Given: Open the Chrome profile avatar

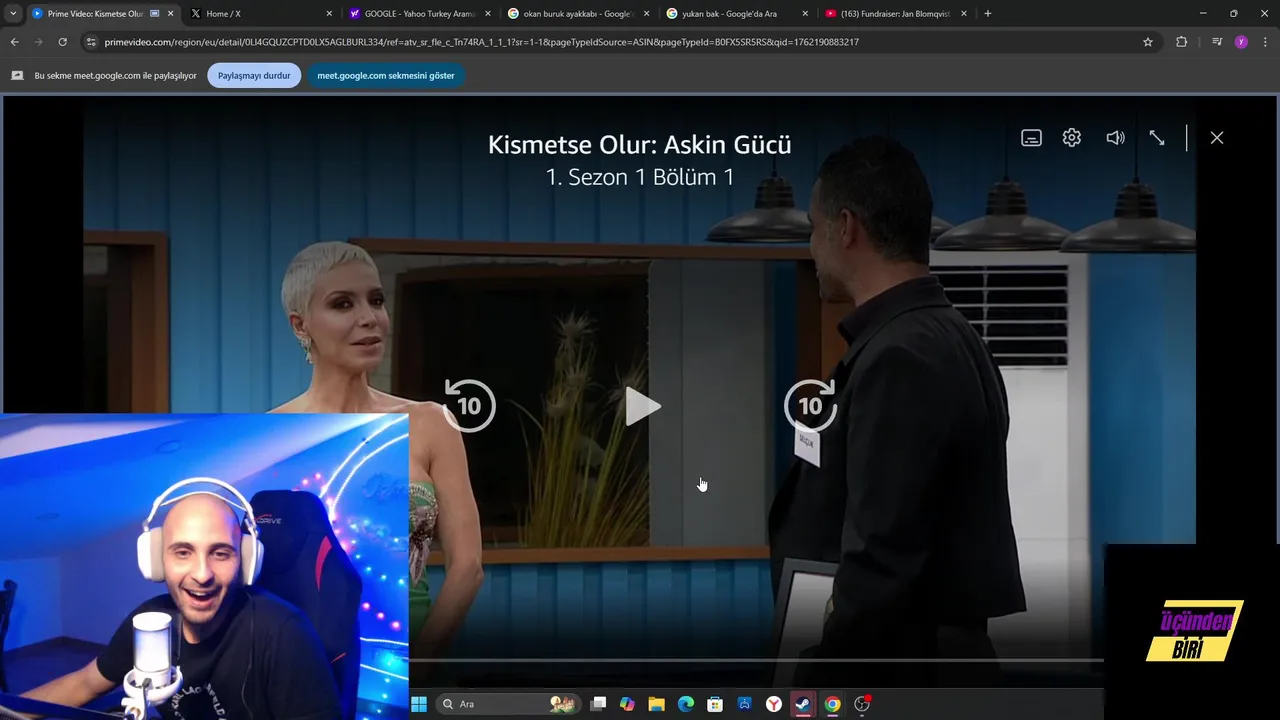Looking at the screenshot, I should tap(1241, 42).
